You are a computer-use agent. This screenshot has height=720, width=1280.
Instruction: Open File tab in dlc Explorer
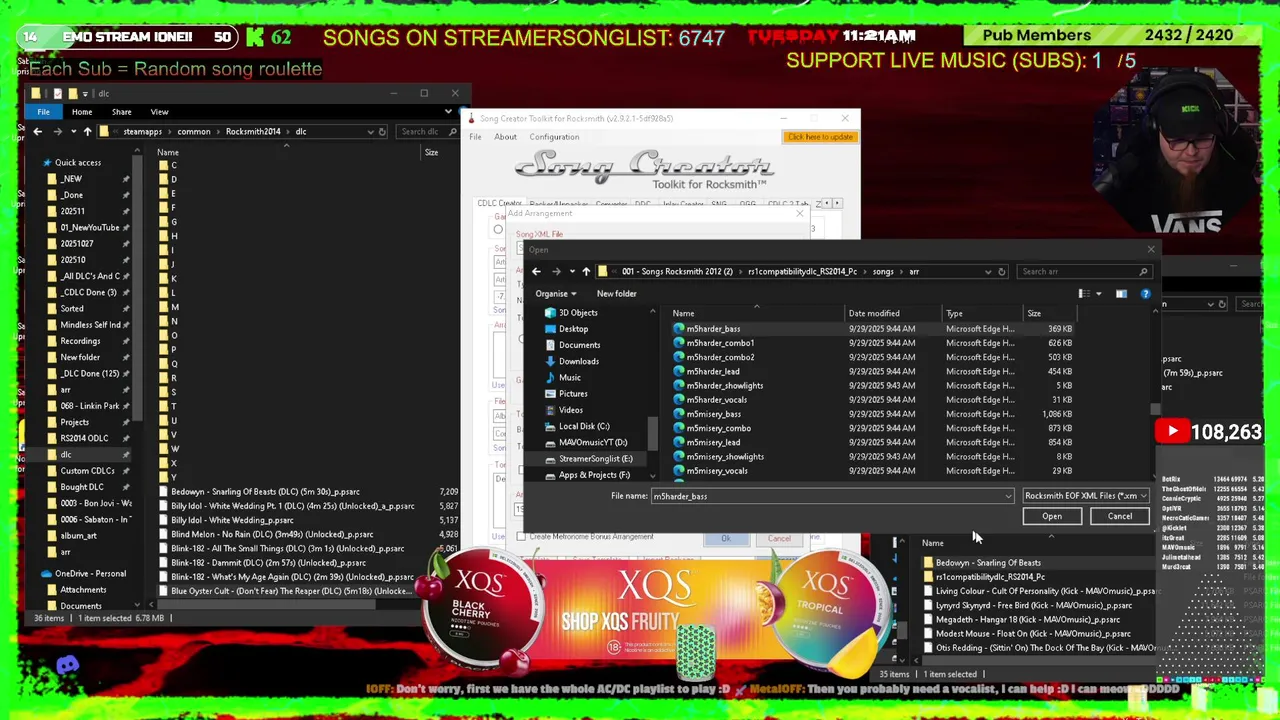pyautogui.click(x=43, y=112)
